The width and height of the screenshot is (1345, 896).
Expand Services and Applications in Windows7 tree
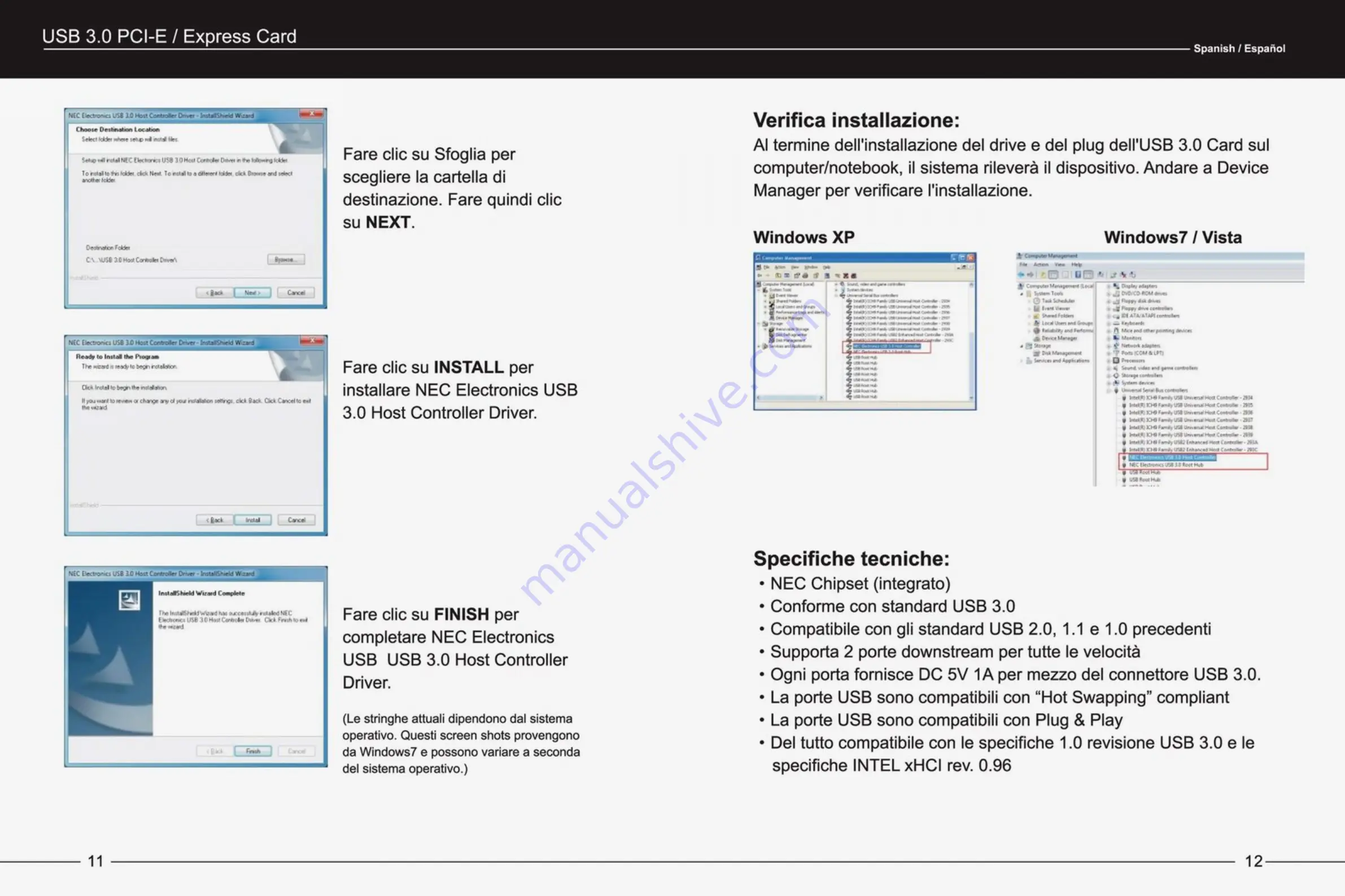tap(1021, 361)
